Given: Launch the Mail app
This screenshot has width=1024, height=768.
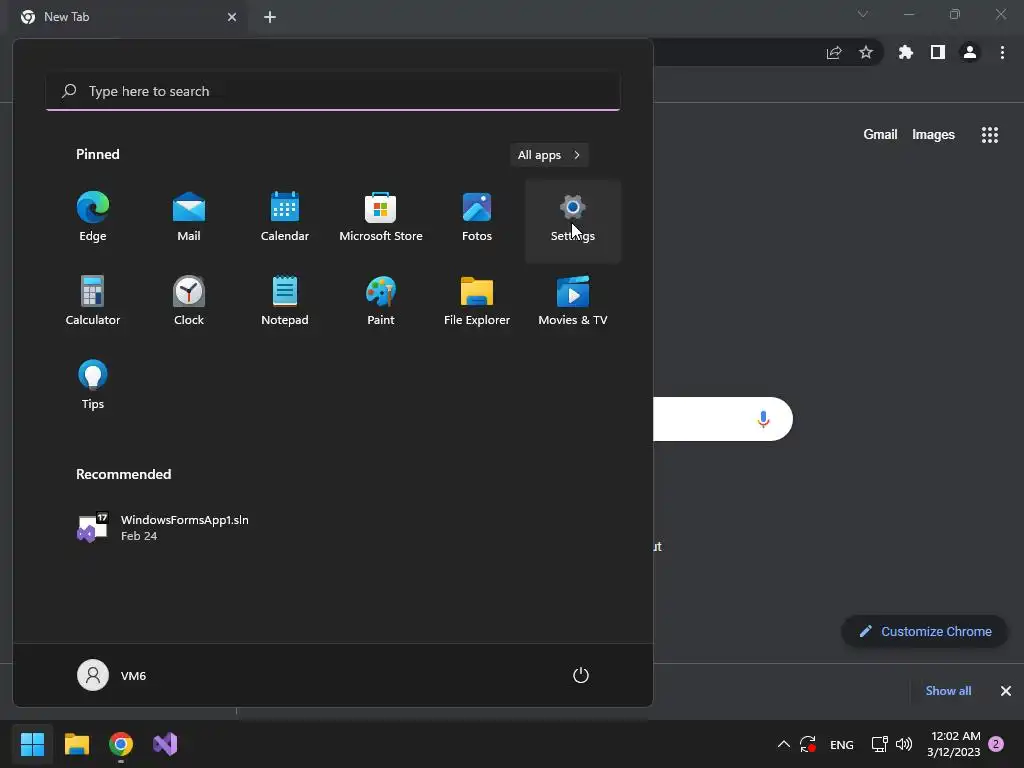Looking at the screenshot, I should [x=189, y=218].
